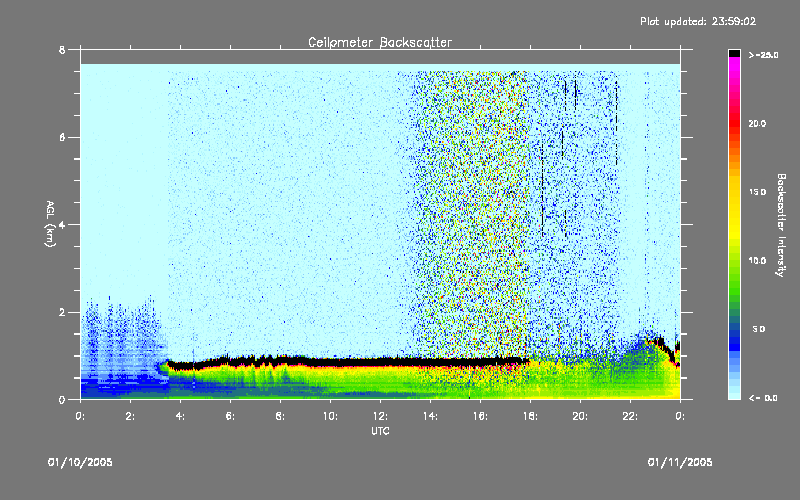This screenshot has width=800, height=500.
Task: Click the x-axis tick label 12:
Action: point(380,416)
